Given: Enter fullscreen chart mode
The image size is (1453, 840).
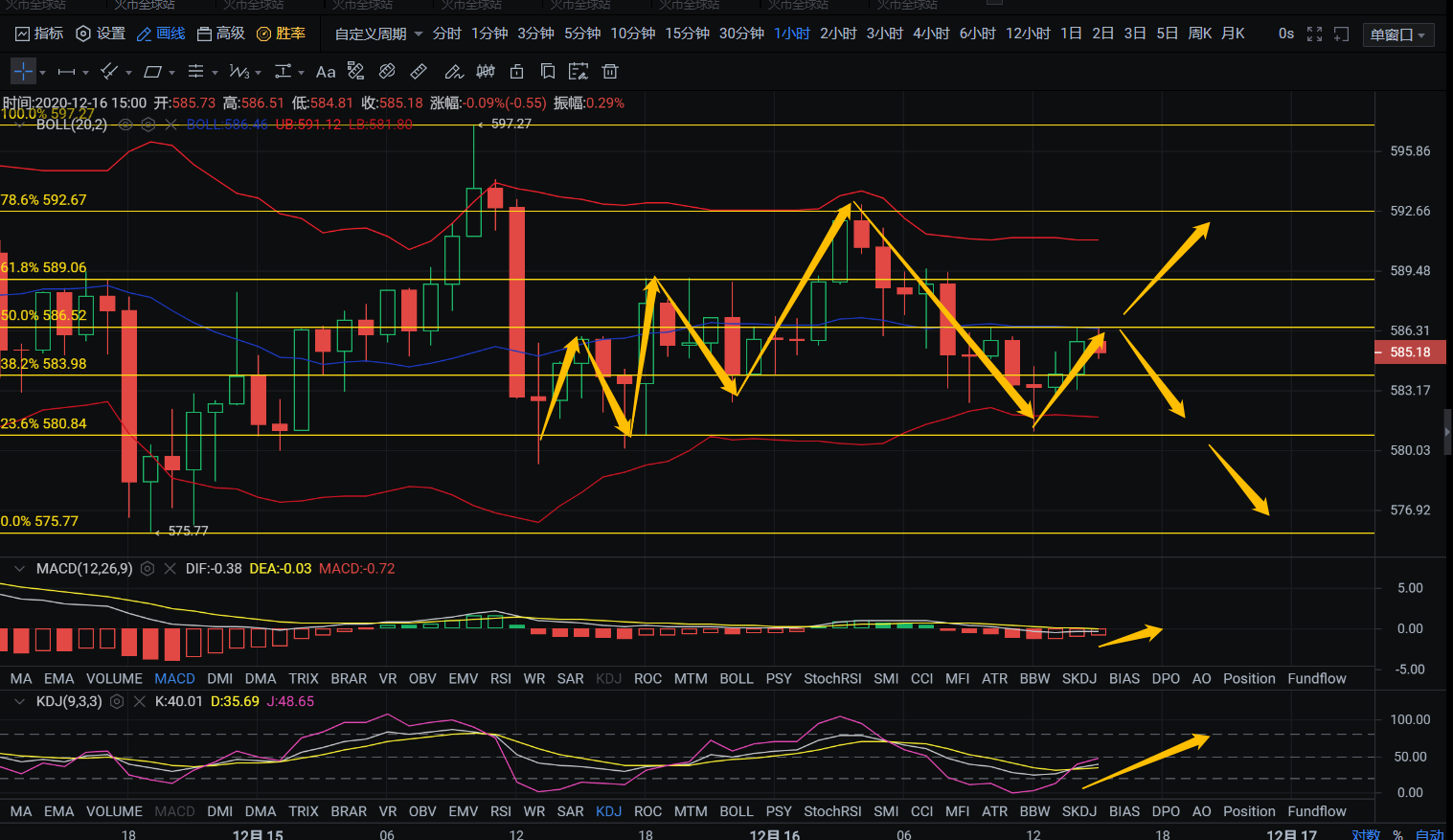Looking at the screenshot, I should click(x=1314, y=34).
